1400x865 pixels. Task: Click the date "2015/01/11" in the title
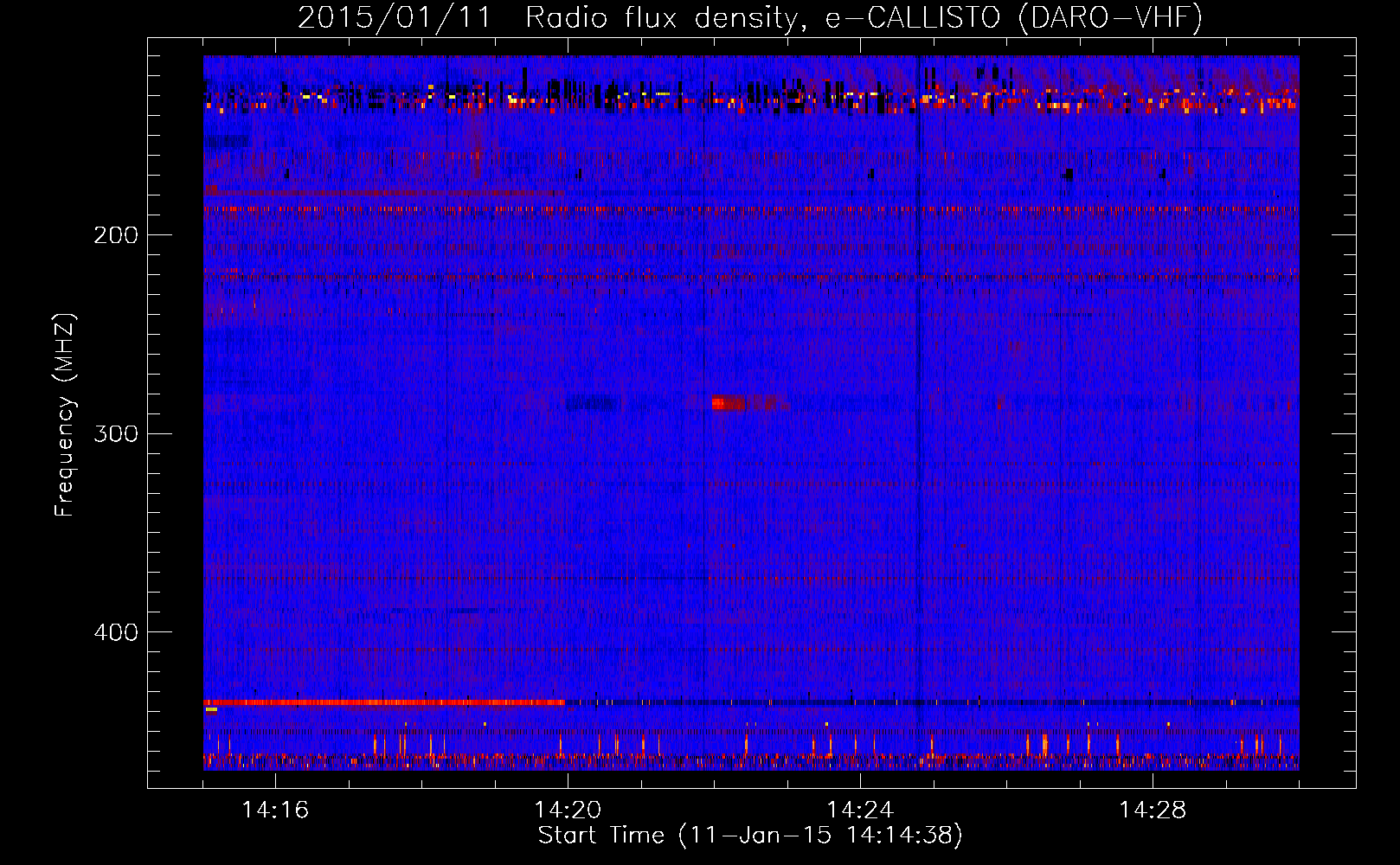pos(394,17)
